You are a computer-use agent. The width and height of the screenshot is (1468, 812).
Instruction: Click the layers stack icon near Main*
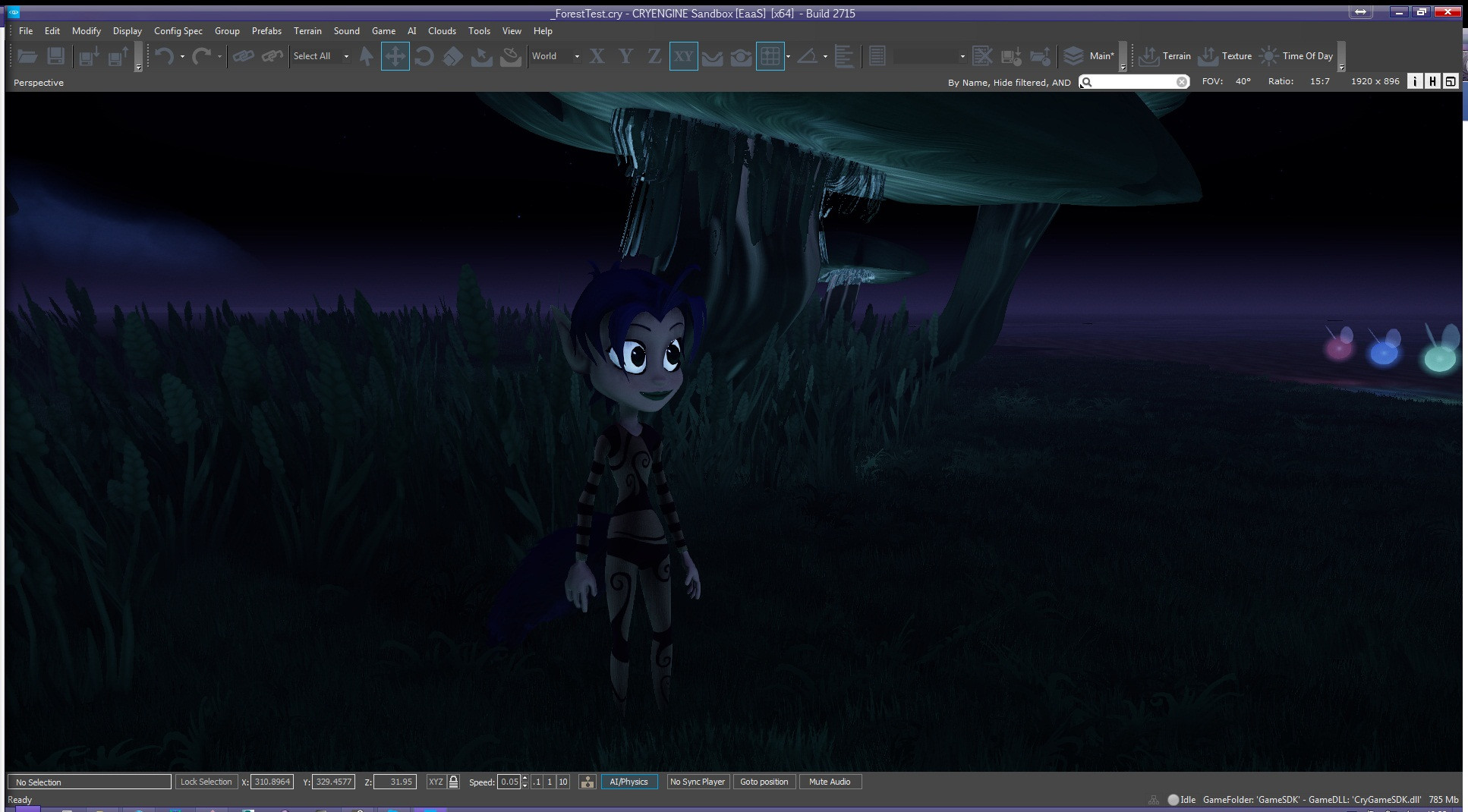click(x=1073, y=56)
